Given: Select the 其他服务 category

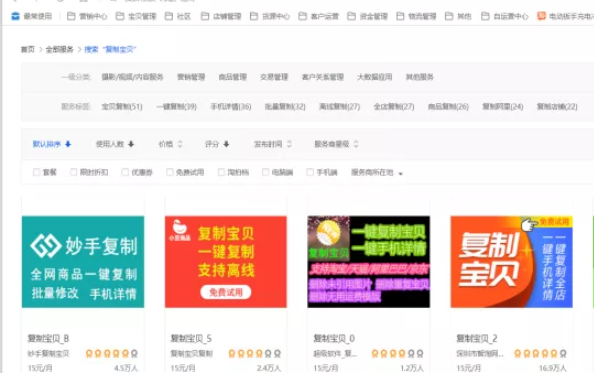Looking at the screenshot, I should 419,77.
